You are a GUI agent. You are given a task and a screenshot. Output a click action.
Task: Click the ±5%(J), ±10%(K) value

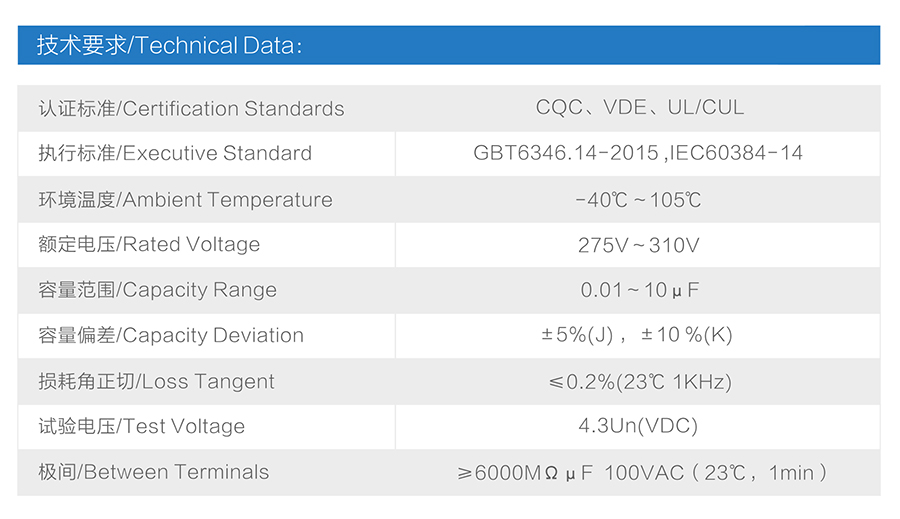pos(637,335)
